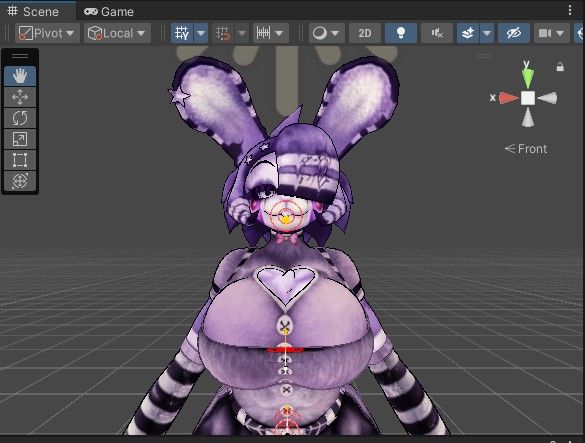
Task: Click the Front perspective label
Action: click(526, 149)
